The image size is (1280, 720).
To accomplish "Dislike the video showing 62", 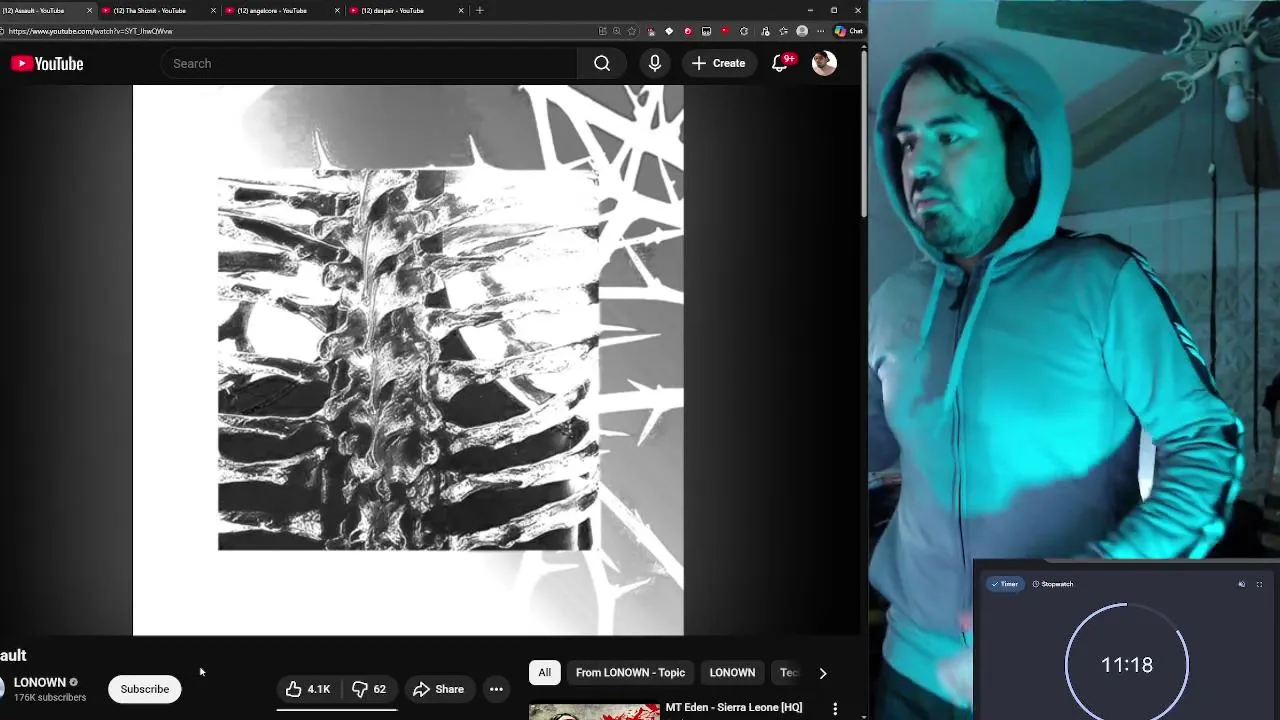I will (369, 689).
